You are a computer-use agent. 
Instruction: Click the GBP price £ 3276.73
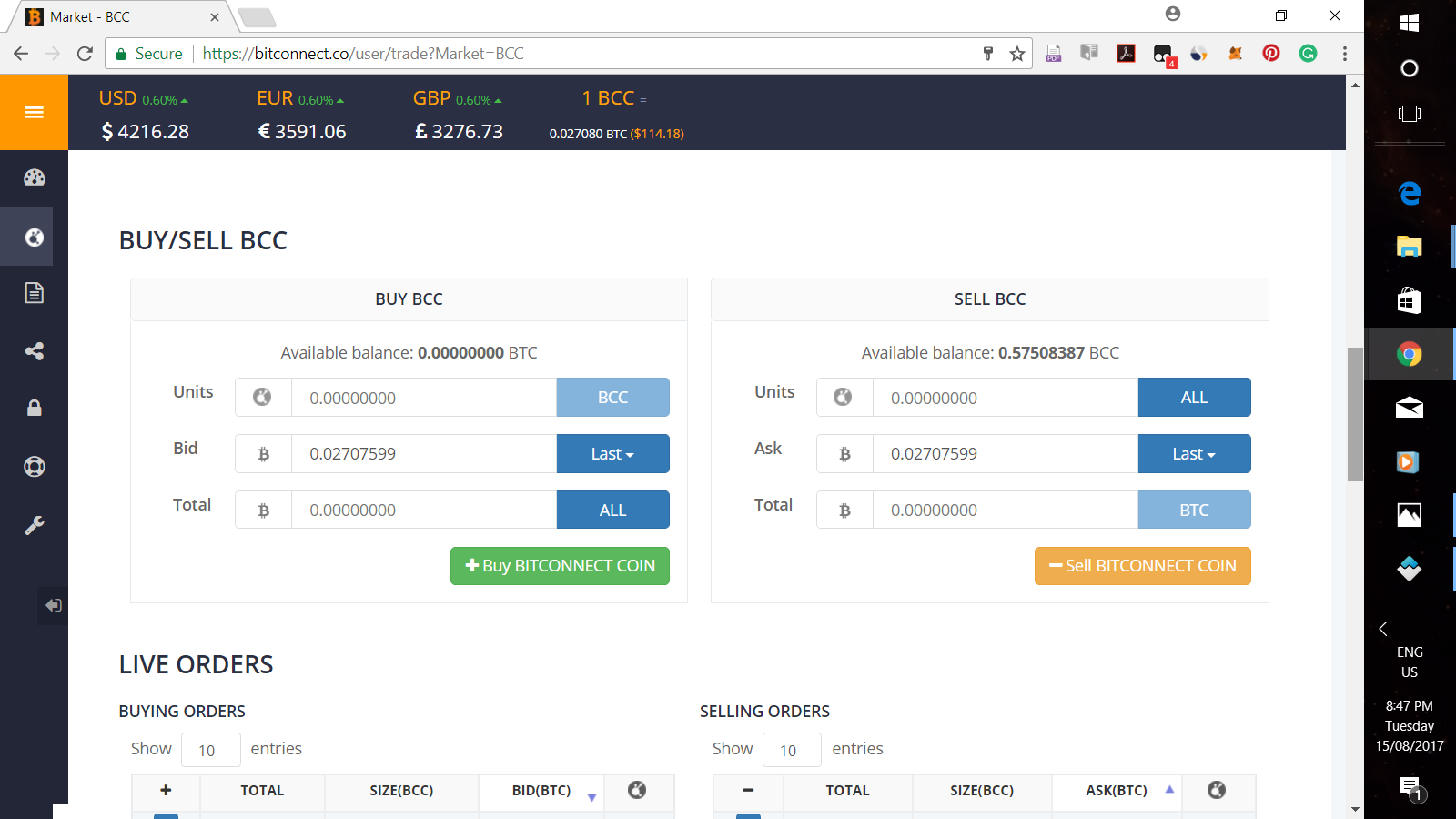[459, 132]
